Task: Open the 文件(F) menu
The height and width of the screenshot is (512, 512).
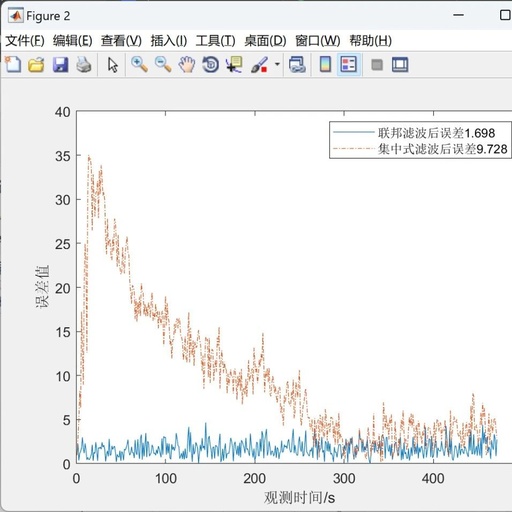Action: [25, 41]
